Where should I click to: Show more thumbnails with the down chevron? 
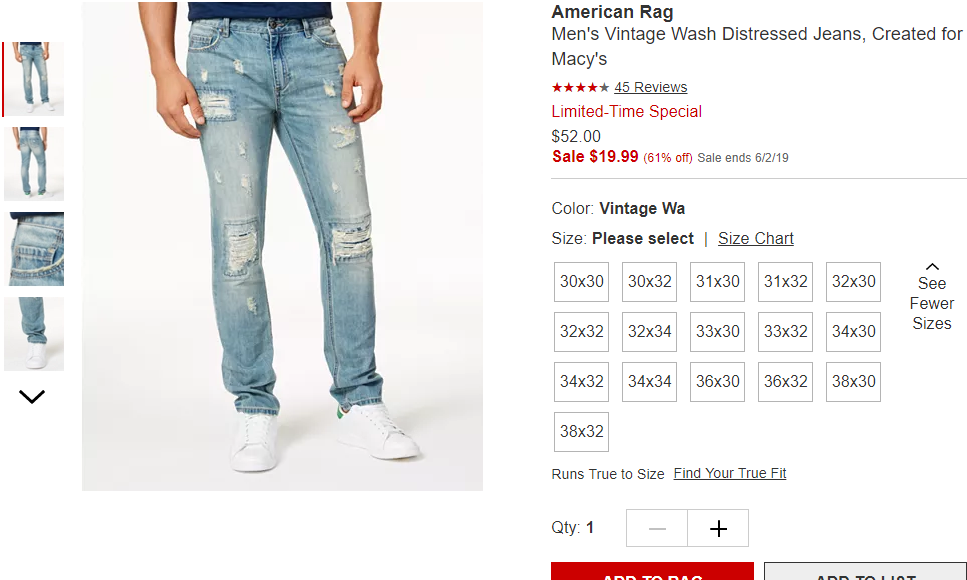point(32,397)
